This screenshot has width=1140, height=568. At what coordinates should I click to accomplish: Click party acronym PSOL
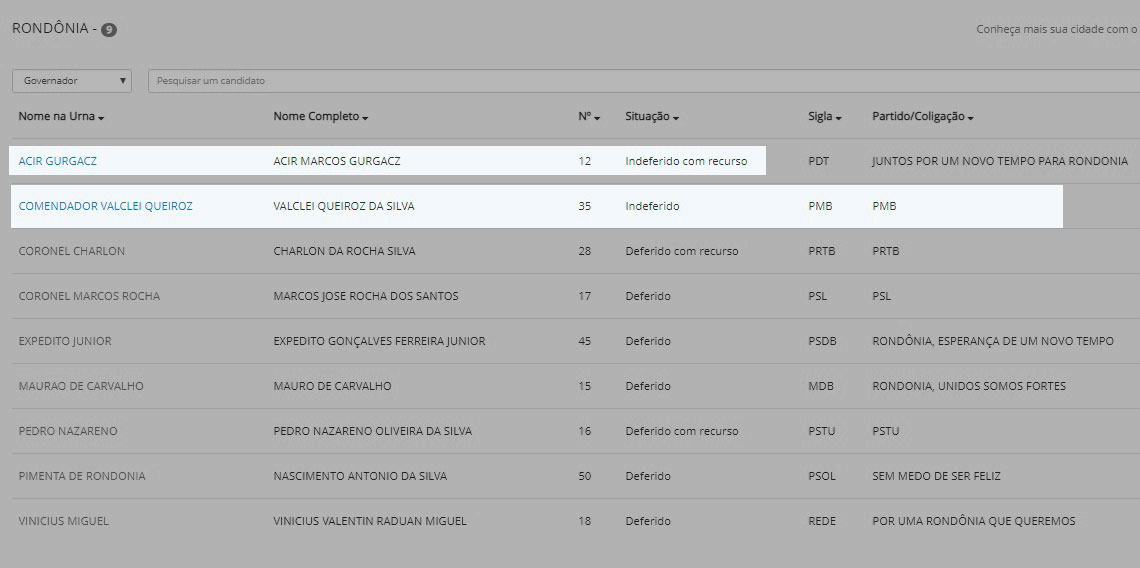click(x=822, y=476)
